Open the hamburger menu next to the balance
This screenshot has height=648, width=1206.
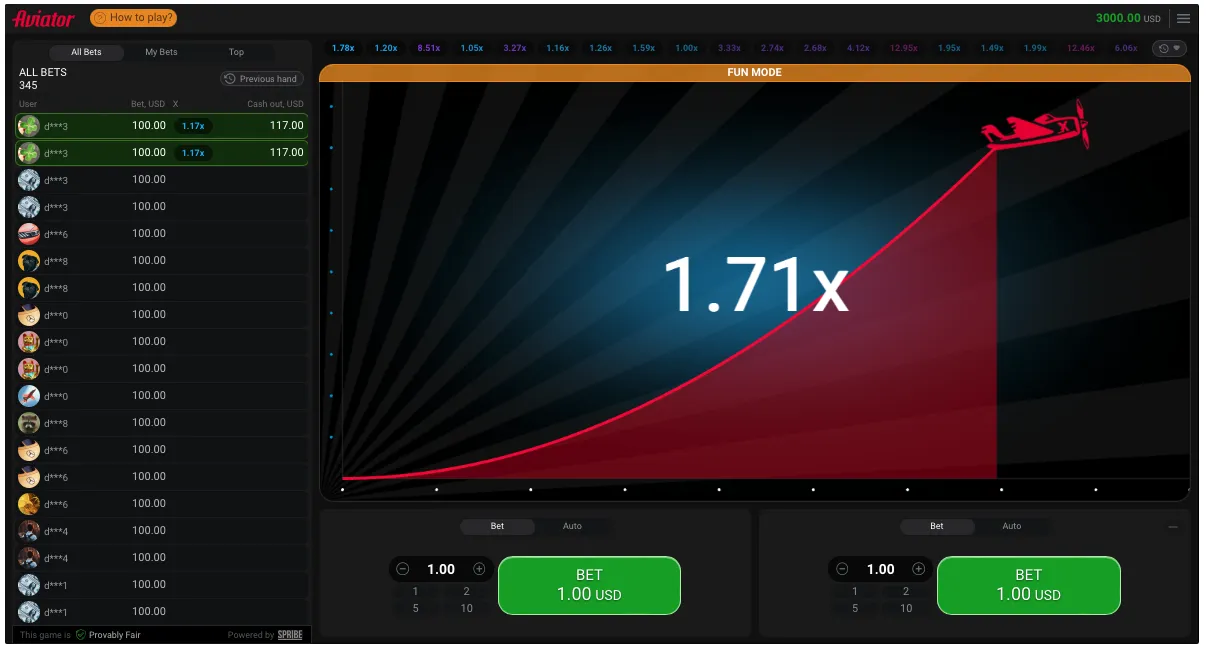(1184, 18)
